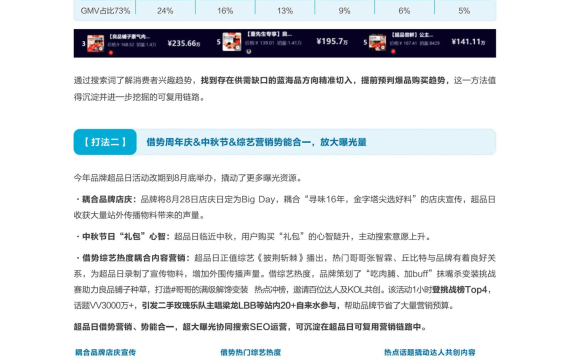570x360 pixels.
Task: Click the show title 《披荆斩棘》
Action: 280,258
